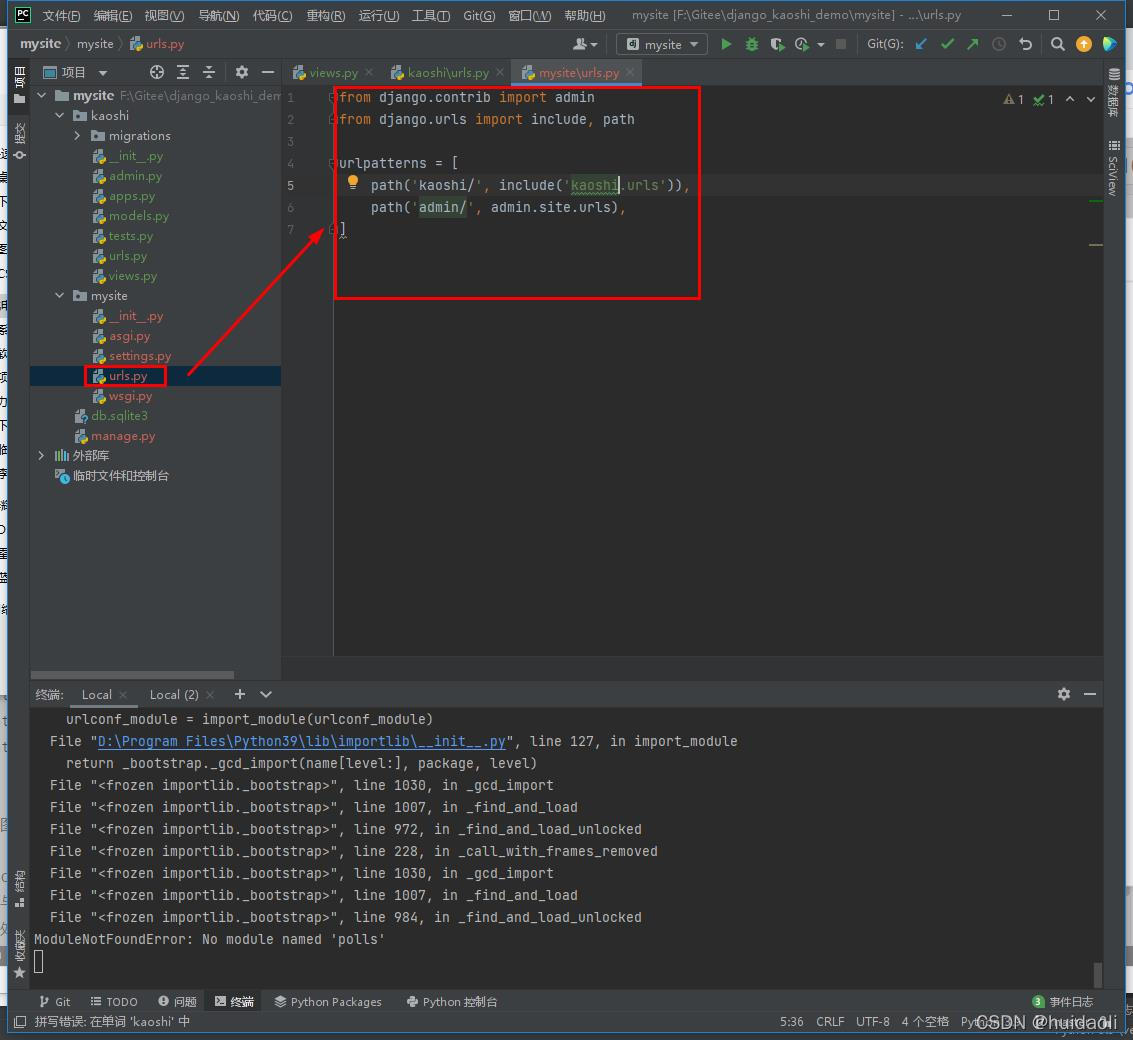Start debugging with the bug icon
The width and height of the screenshot is (1133, 1040).
751,44
